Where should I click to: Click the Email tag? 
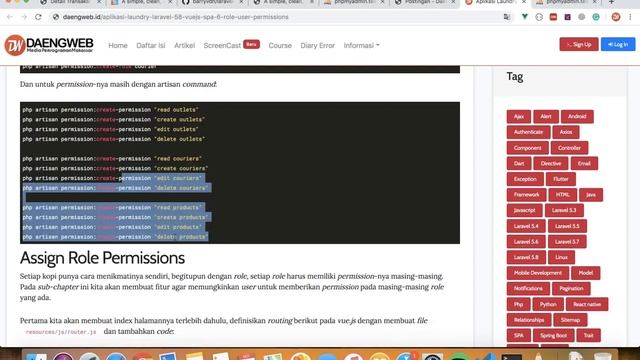[x=584, y=163]
